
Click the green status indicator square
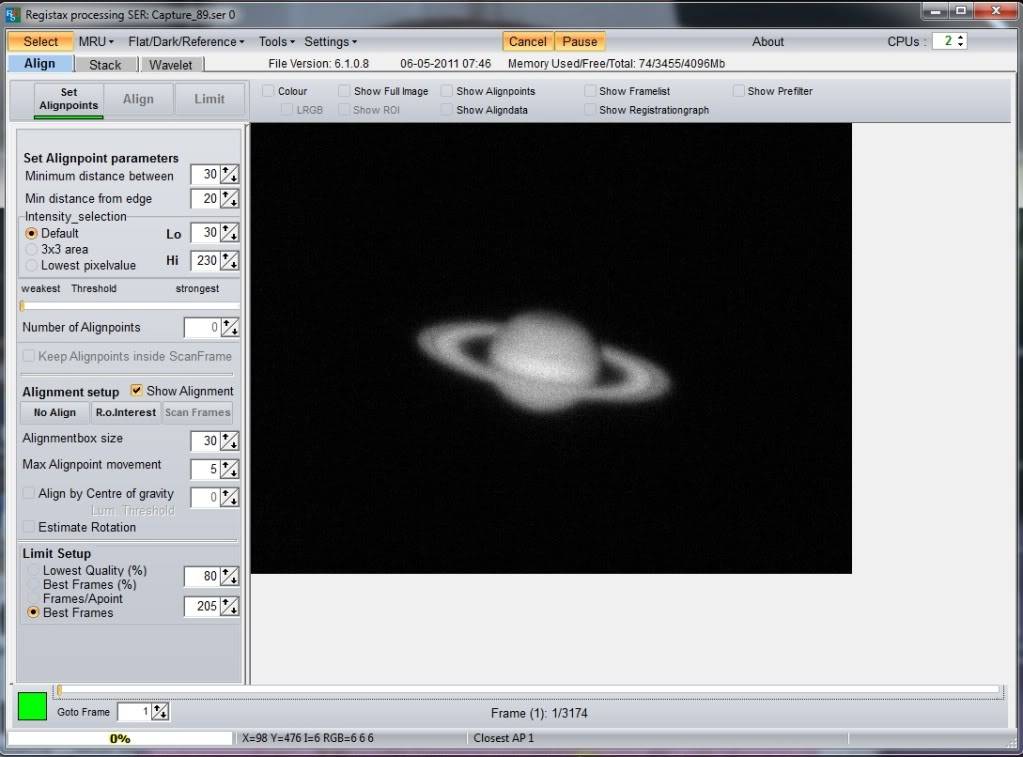[x=32, y=706]
